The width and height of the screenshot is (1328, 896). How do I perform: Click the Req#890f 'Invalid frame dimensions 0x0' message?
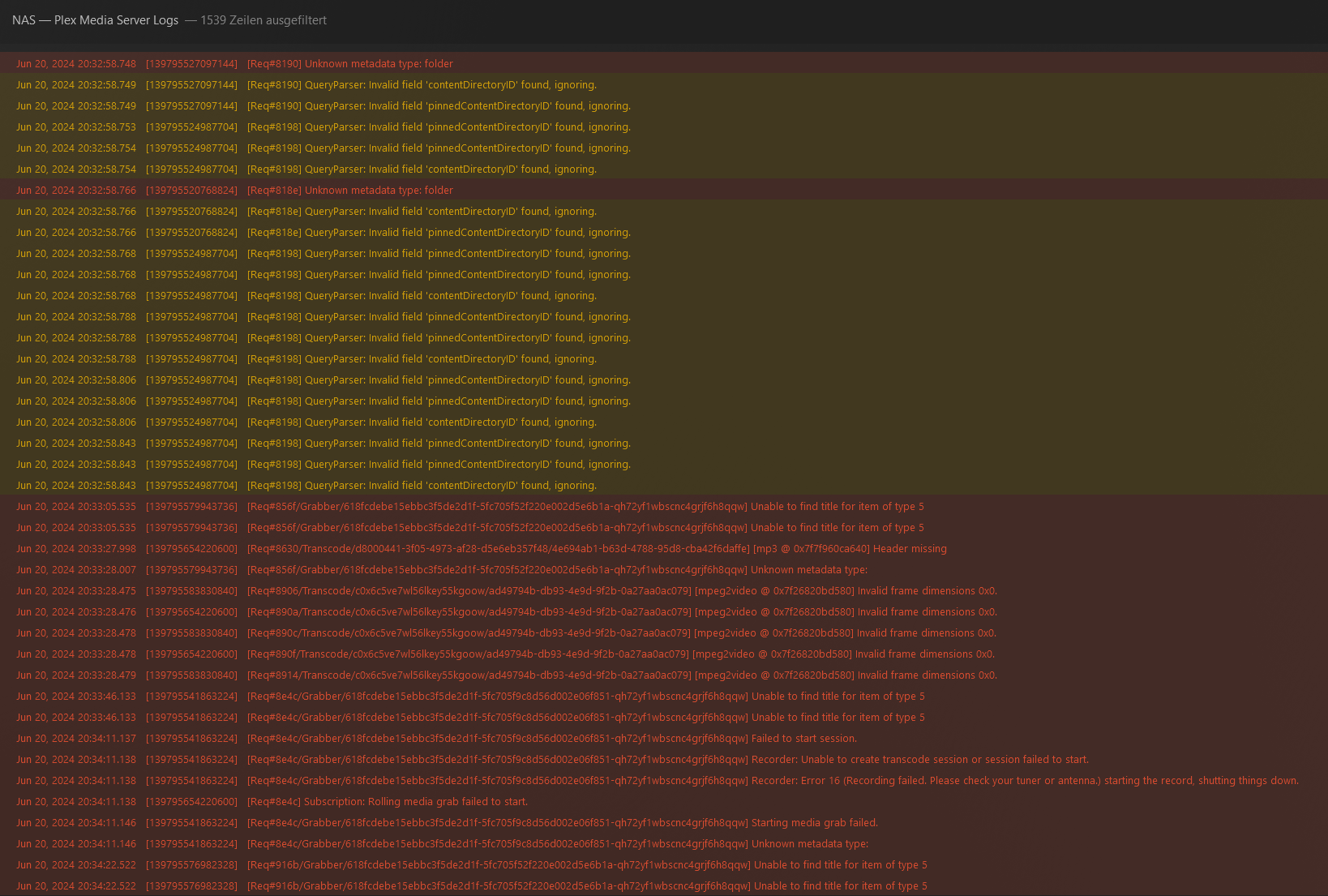coord(621,654)
